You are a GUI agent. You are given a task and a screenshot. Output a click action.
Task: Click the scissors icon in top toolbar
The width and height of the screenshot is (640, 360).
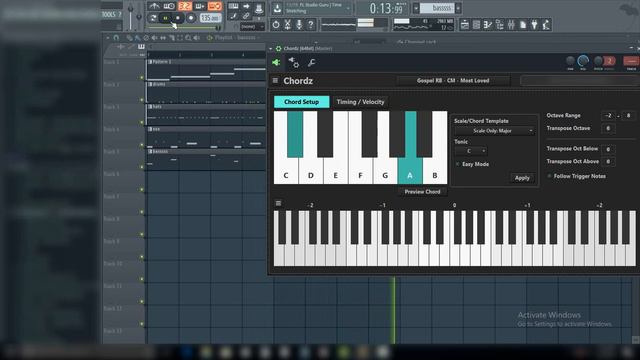coord(287,25)
